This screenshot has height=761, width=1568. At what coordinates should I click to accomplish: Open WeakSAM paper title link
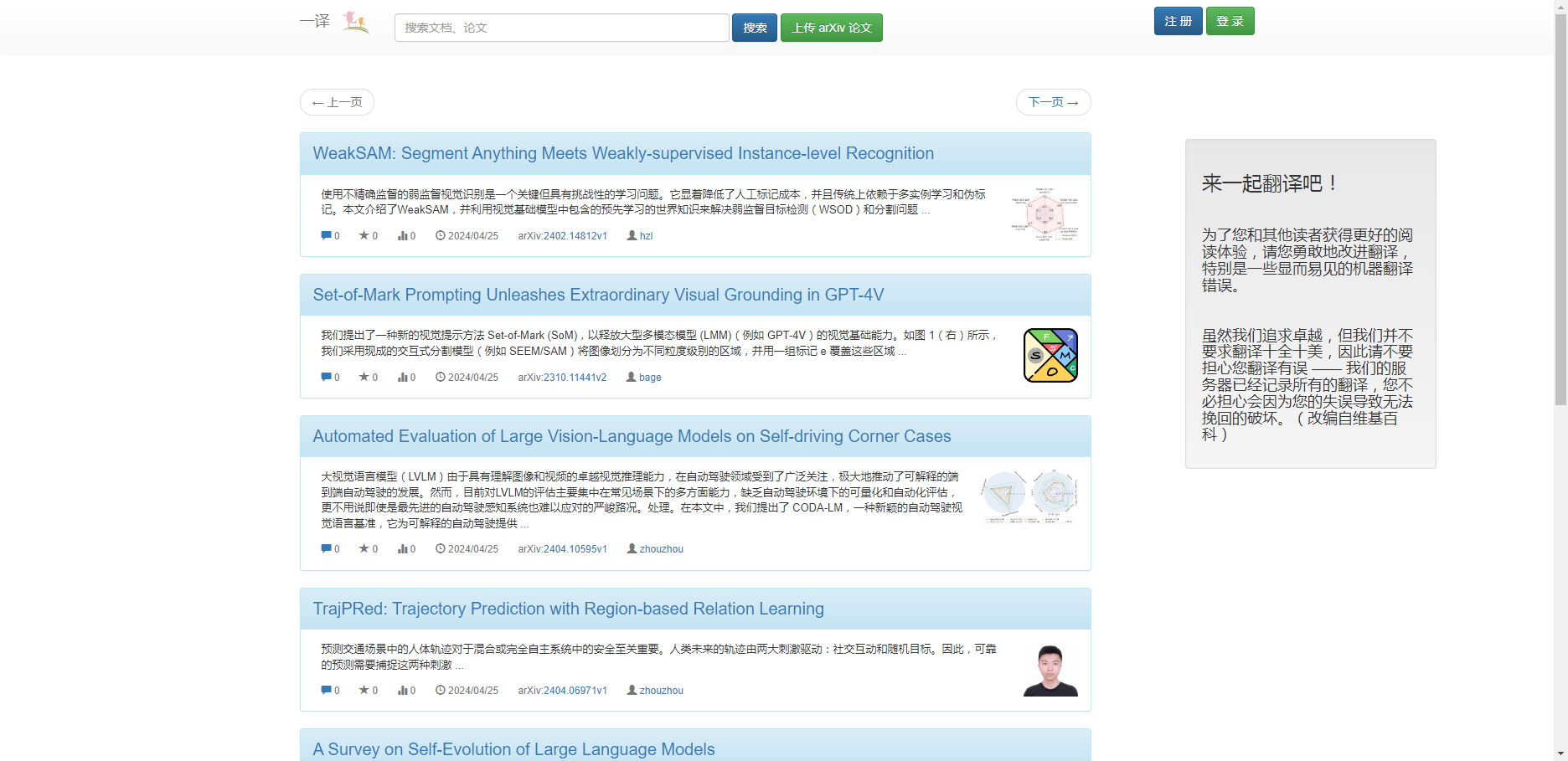(x=623, y=153)
